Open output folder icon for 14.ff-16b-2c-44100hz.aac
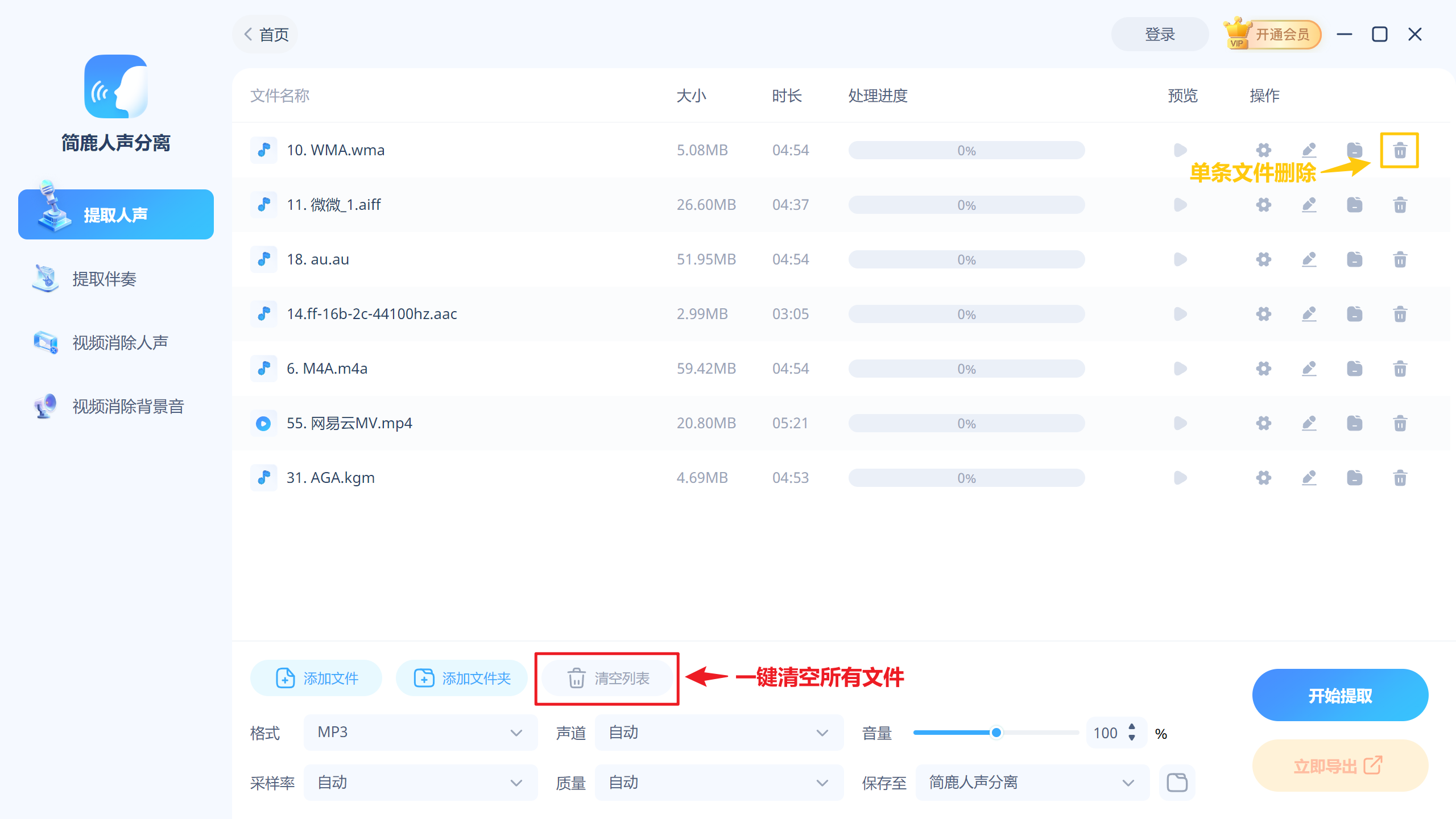This screenshot has height=819, width=1456. (1354, 314)
